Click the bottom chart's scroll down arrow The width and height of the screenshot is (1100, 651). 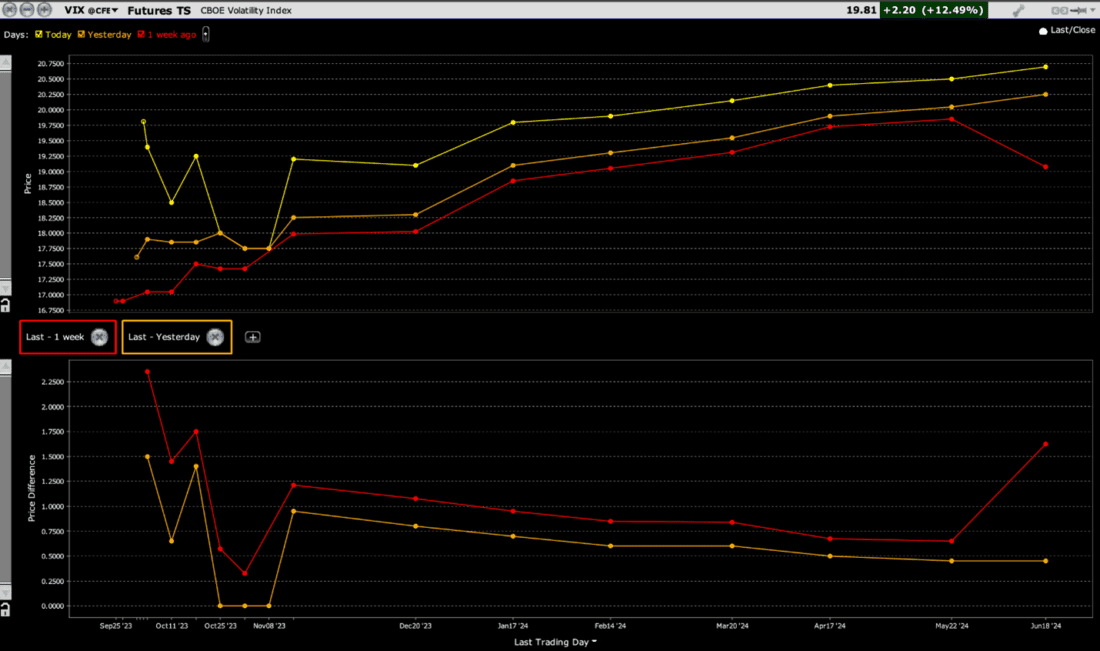(6, 593)
